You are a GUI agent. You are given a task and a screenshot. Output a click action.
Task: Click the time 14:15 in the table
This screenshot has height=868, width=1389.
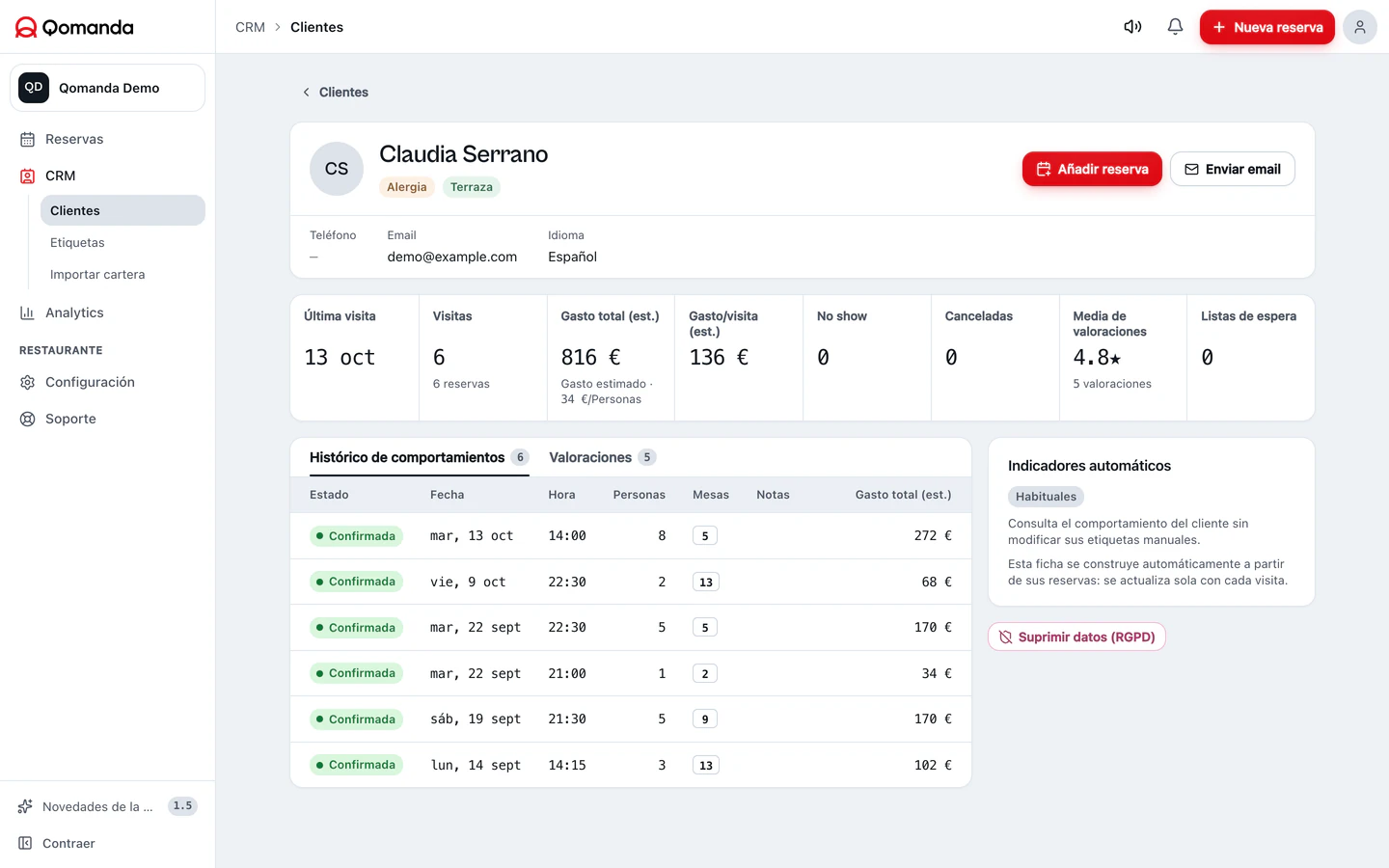567,765
